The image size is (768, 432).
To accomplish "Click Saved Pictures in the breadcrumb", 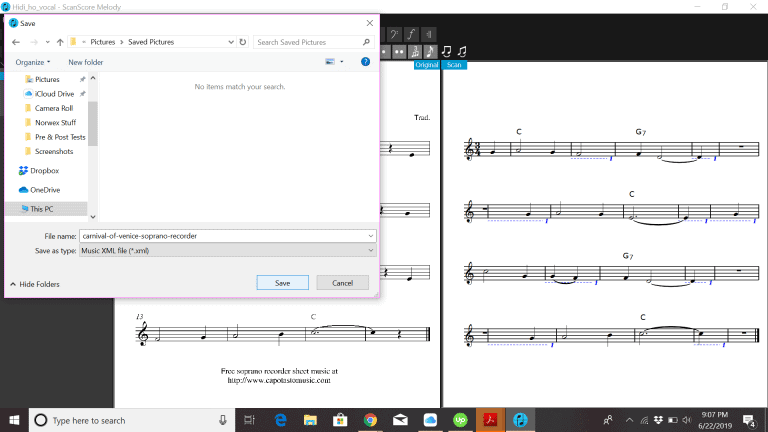I will [x=151, y=42].
